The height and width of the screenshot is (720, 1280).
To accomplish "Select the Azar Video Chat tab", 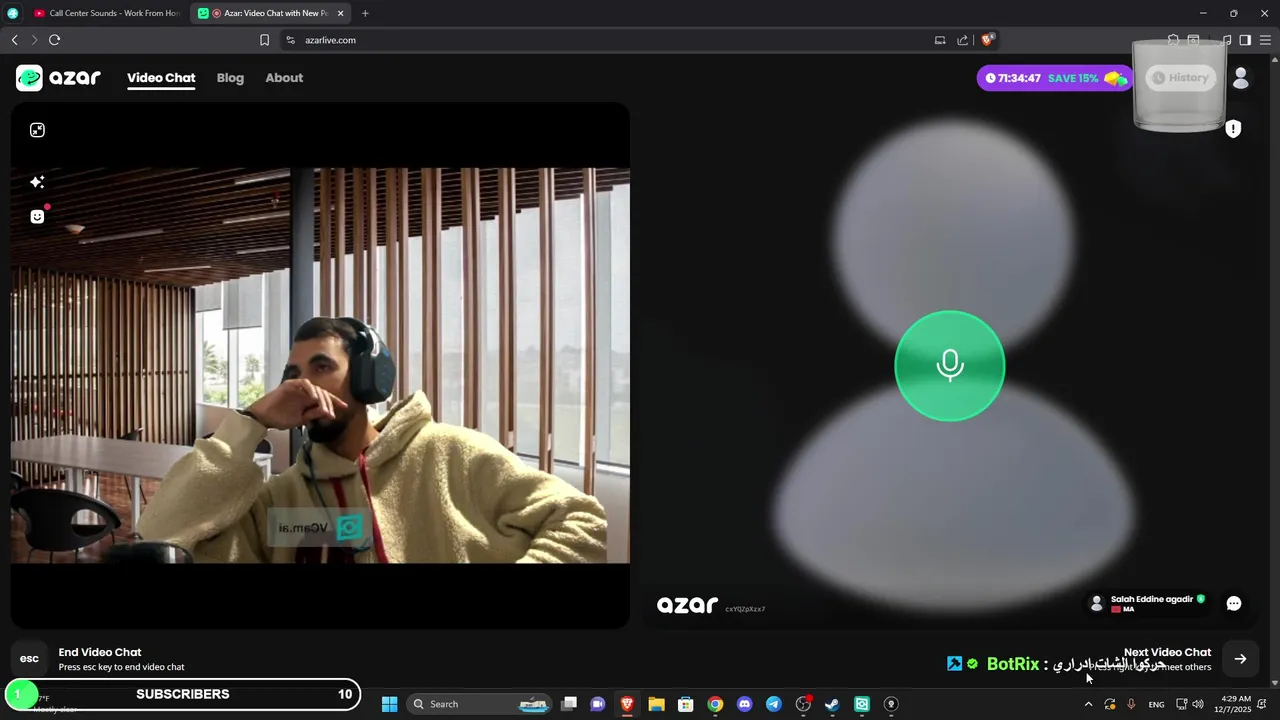I will (270, 13).
